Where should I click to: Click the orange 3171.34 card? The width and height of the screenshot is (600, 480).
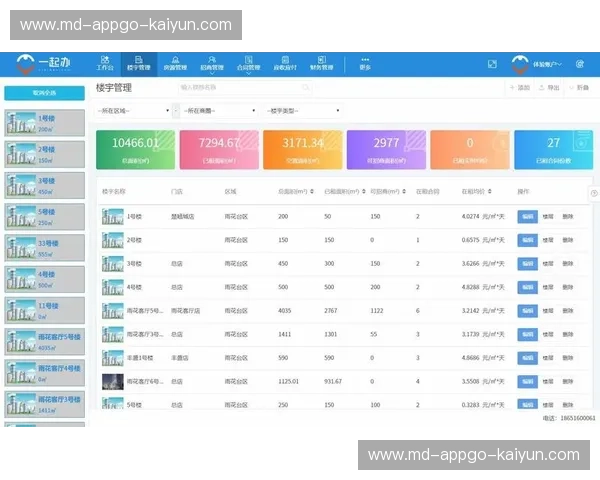point(303,150)
